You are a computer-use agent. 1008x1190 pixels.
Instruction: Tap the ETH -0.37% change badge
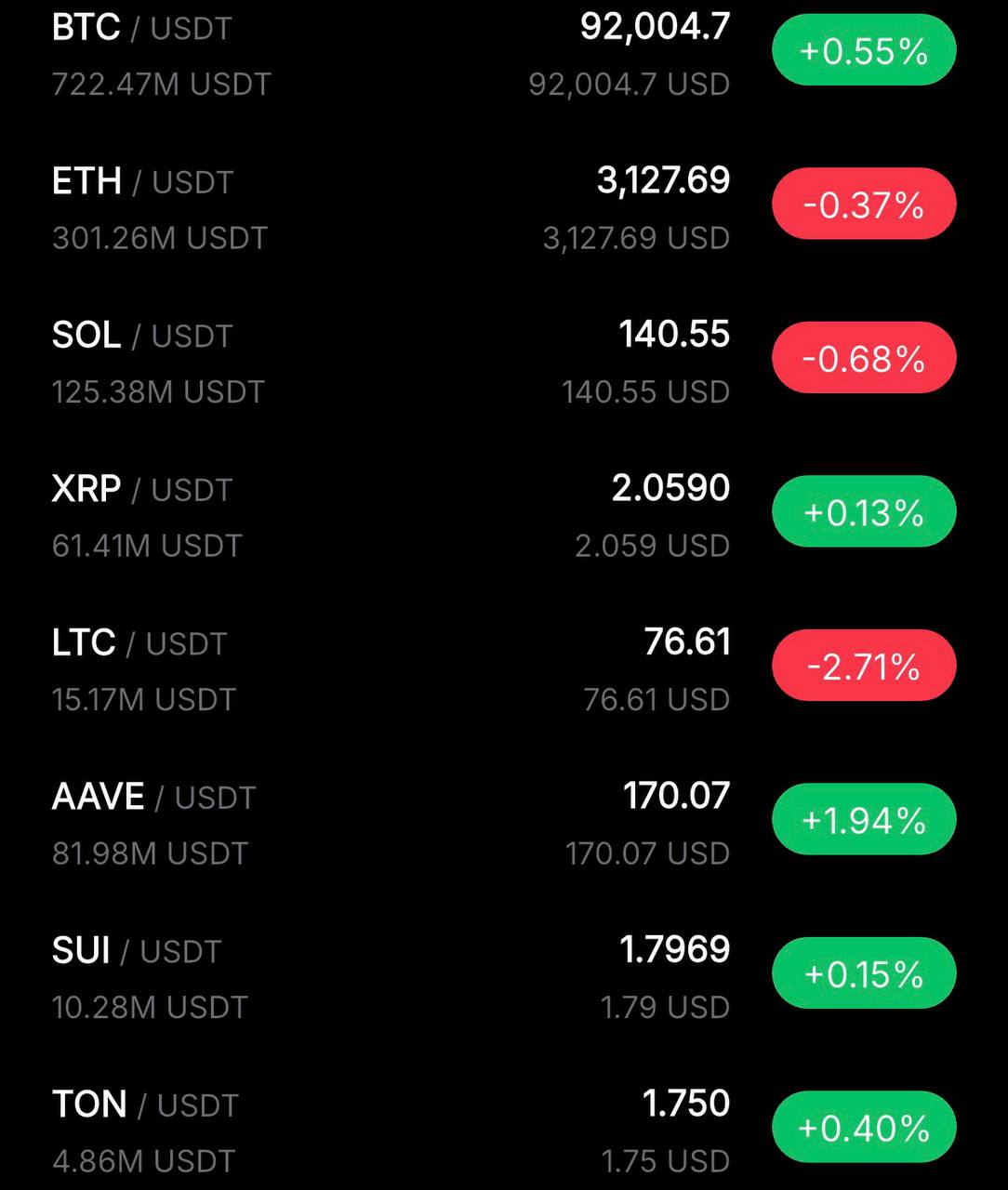coord(864,205)
